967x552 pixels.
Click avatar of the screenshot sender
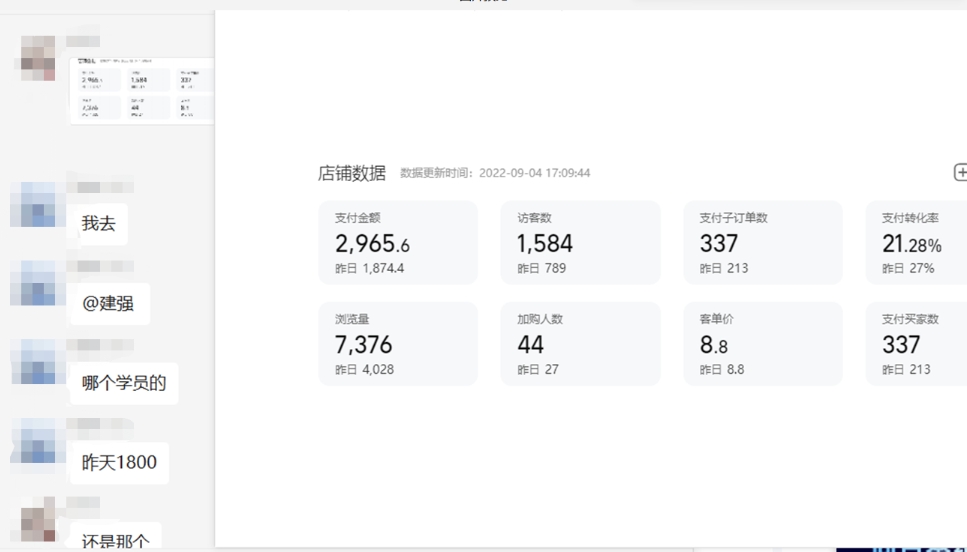click(38, 57)
